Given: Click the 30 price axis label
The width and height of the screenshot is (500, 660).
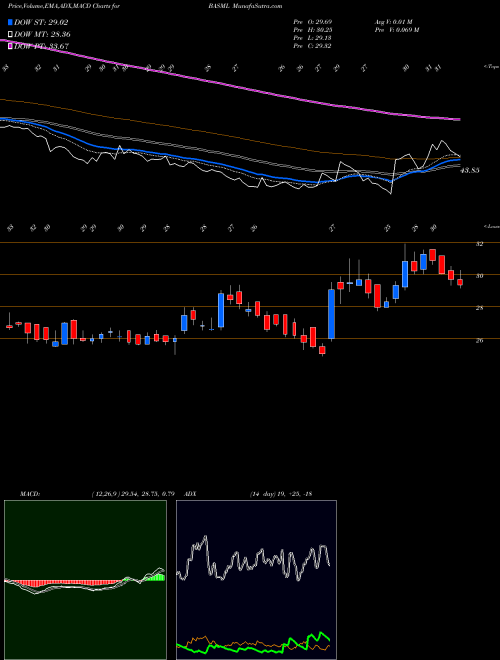Looking at the screenshot, I should point(479,276).
